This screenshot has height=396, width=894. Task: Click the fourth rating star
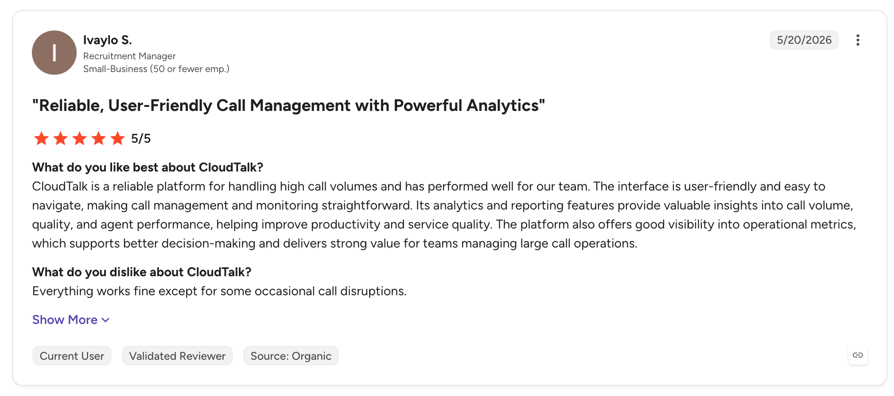point(98,138)
